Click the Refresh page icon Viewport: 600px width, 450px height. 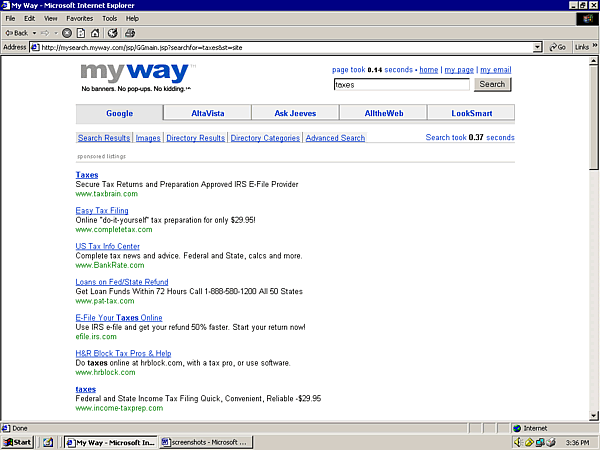coord(81,32)
